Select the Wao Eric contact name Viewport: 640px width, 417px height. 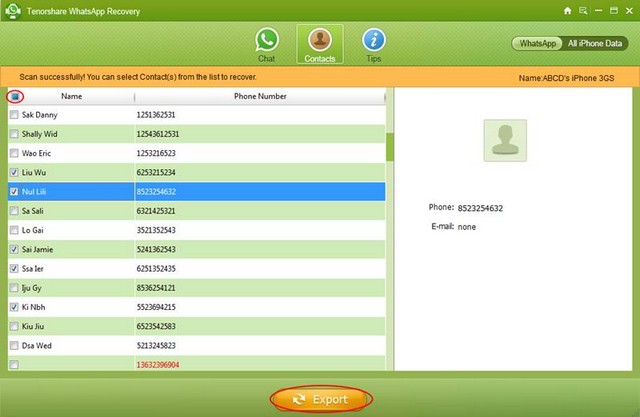coord(36,153)
